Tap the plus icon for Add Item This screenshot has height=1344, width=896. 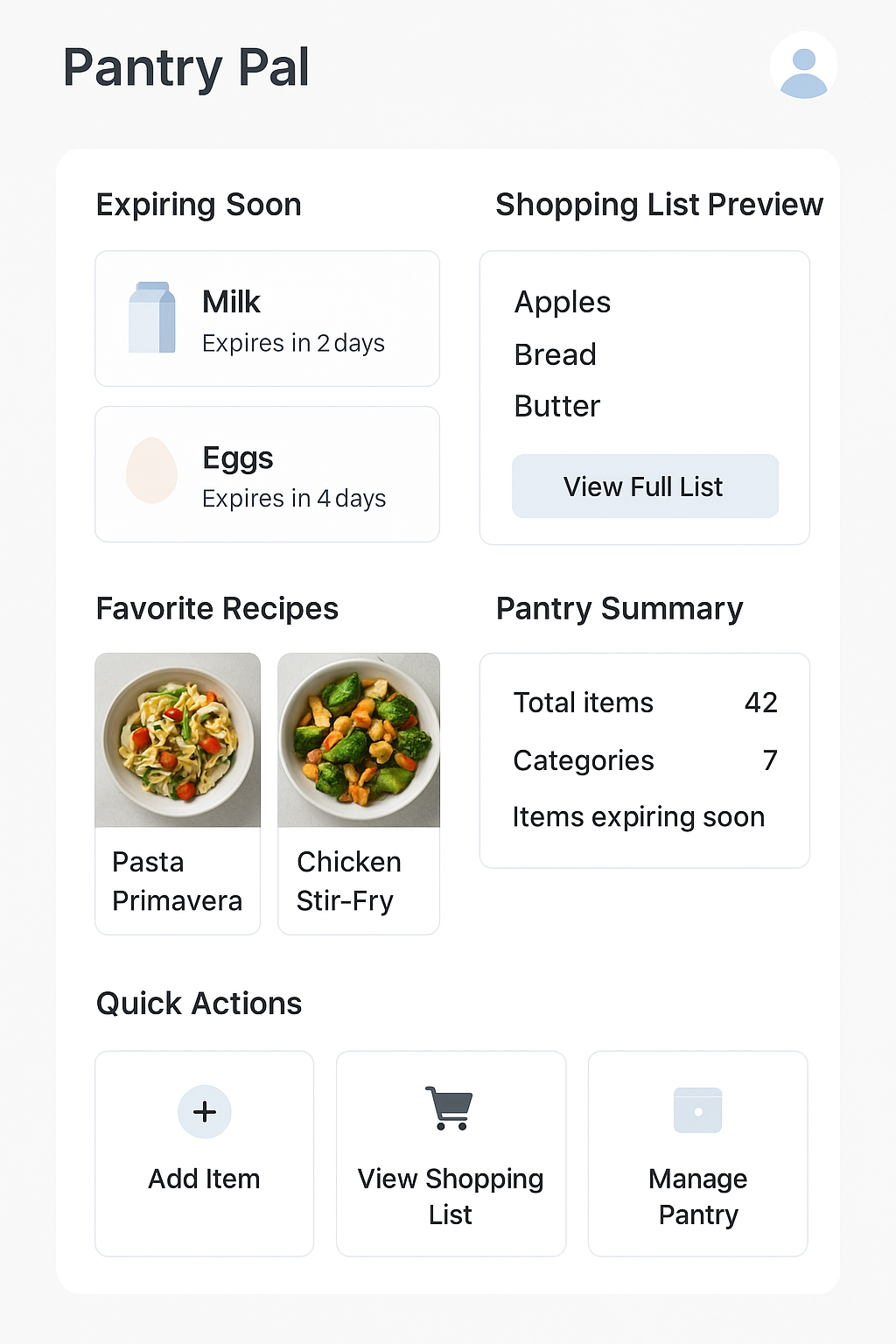click(x=204, y=1111)
